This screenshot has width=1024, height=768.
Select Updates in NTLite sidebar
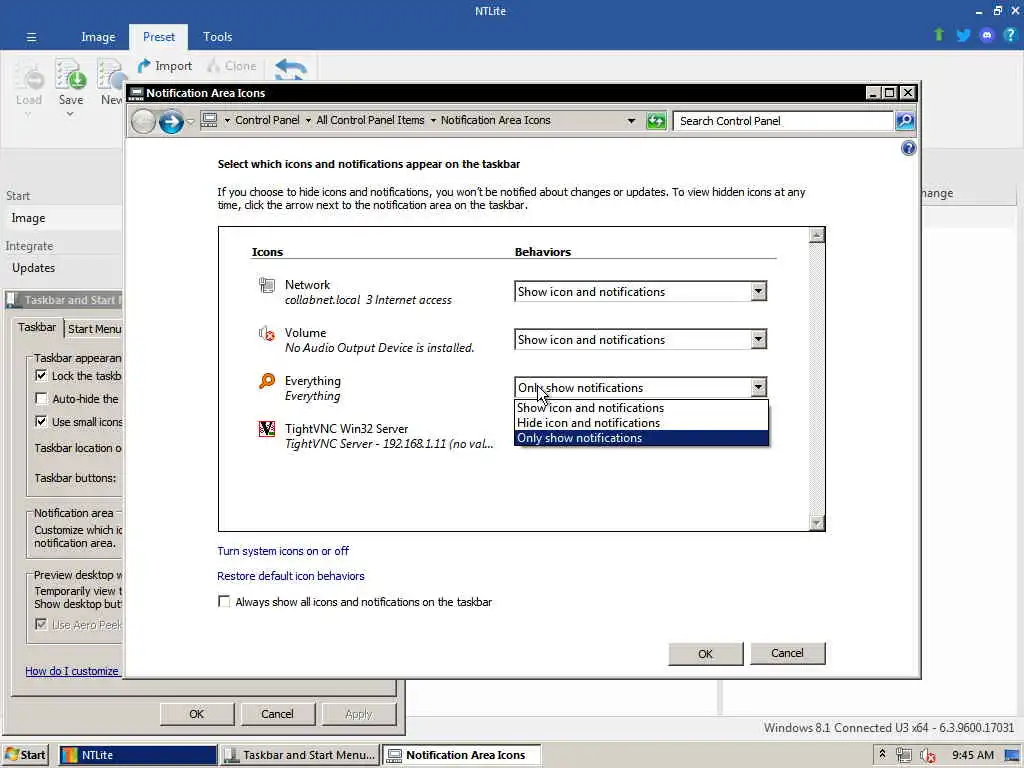[33, 268]
